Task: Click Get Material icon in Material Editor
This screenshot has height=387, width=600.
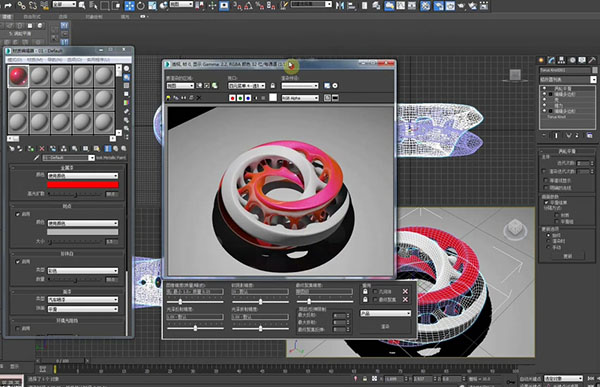Action: point(12,149)
